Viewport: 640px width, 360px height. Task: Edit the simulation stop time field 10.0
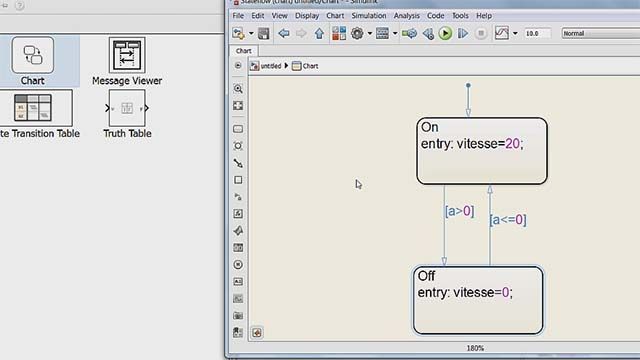537,33
